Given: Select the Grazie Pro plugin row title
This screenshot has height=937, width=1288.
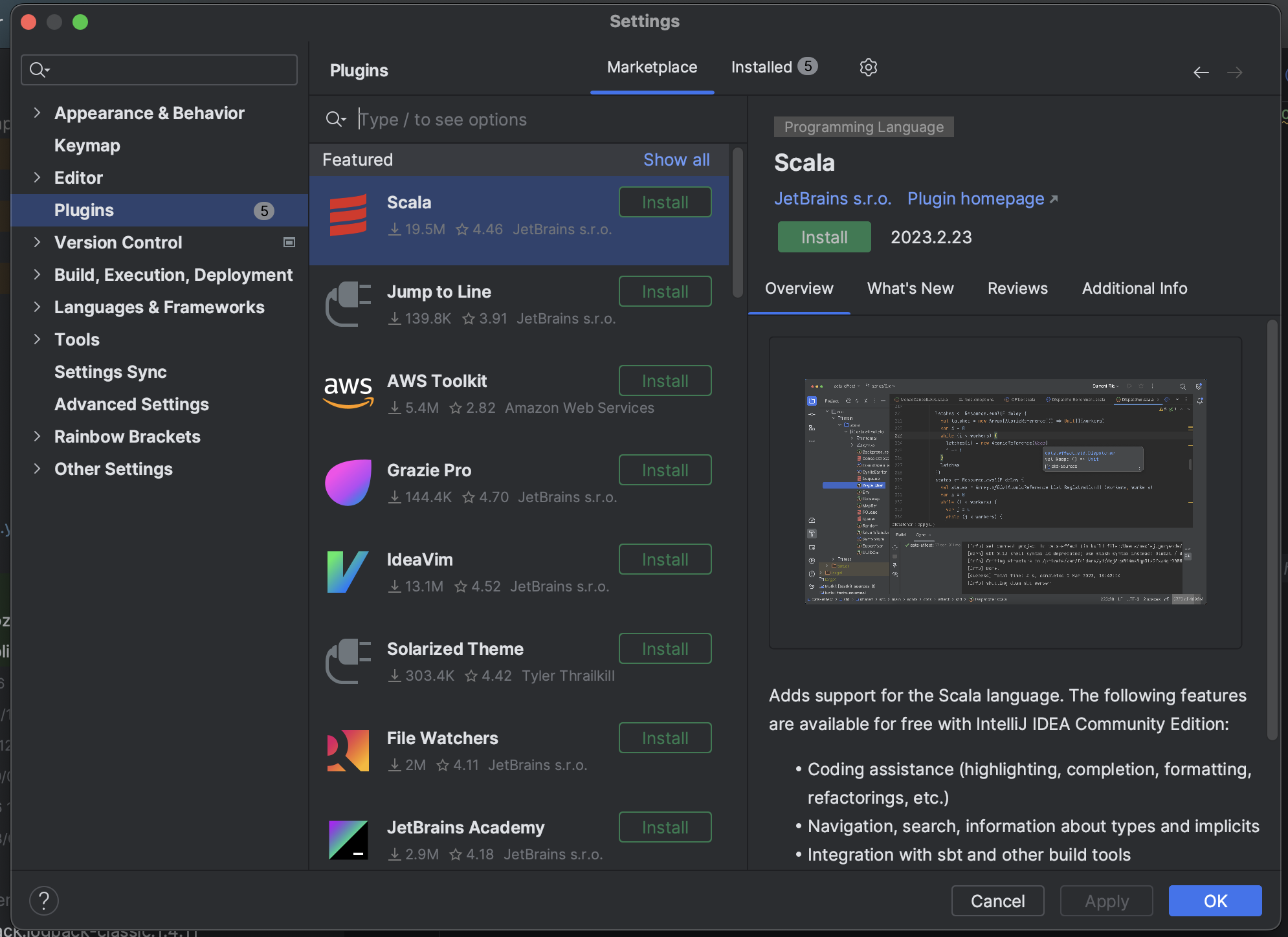Looking at the screenshot, I should click(429, 470).
